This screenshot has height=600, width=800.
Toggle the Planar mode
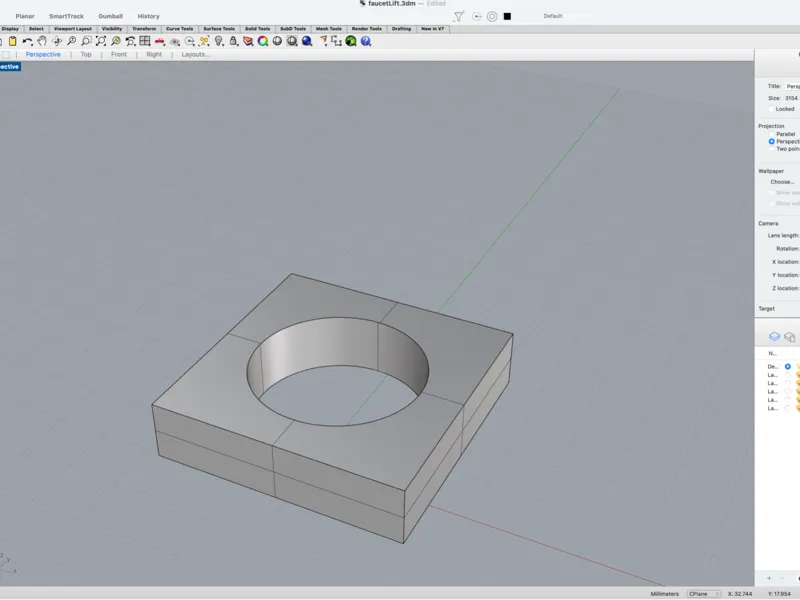coord(25,16)
